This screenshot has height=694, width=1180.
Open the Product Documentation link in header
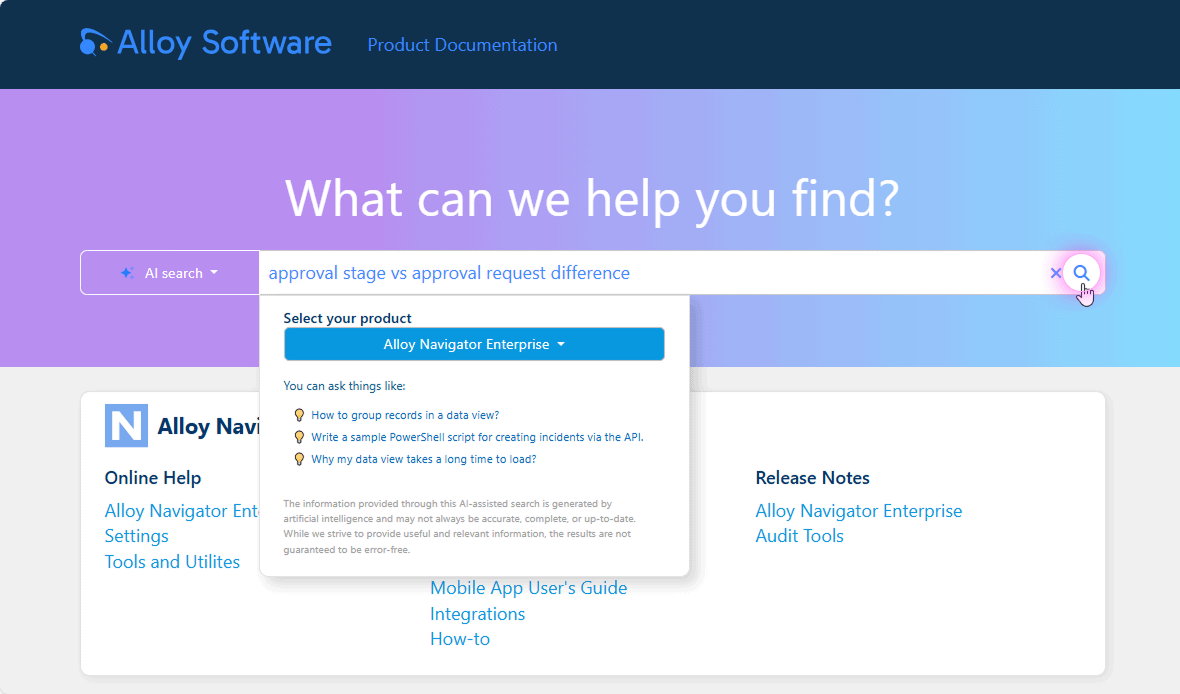coord(462,45)
